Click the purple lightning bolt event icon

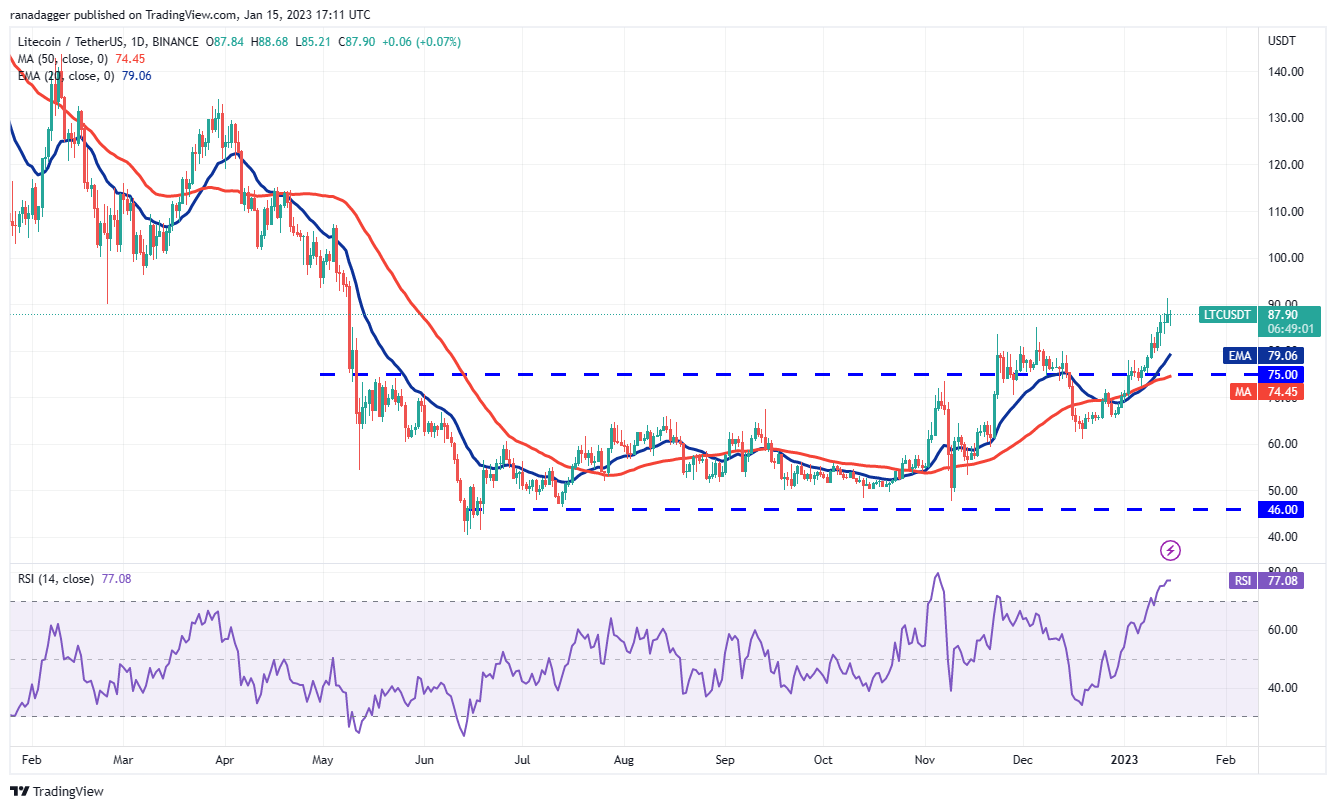click(x=1170, y=550)
